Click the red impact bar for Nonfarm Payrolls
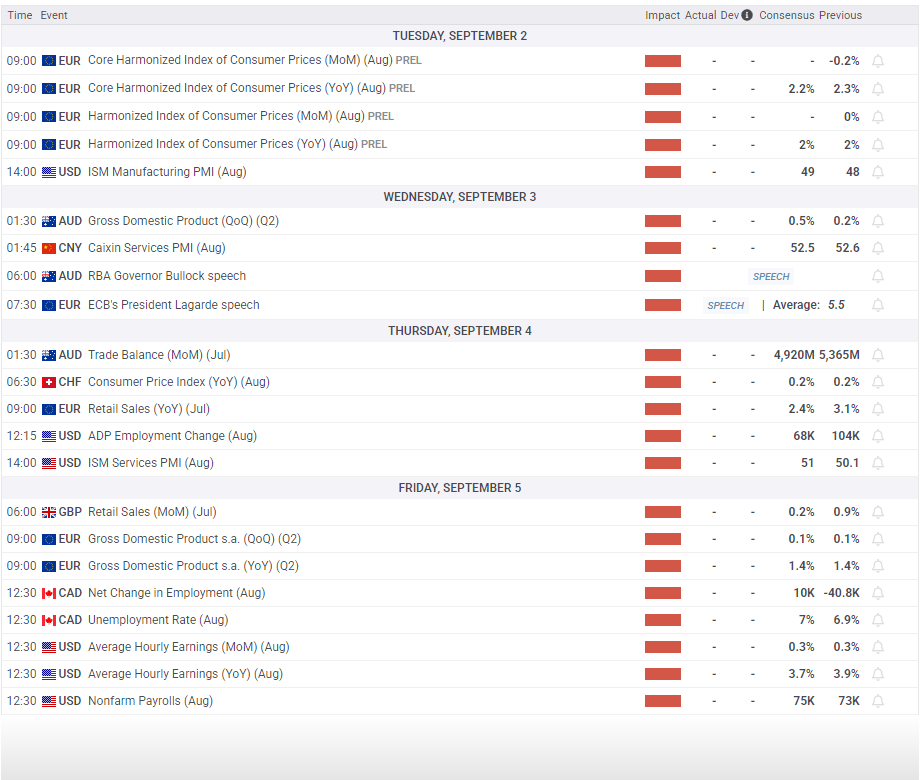Image resolution: width=921 pixels, height=780 pixels. [663, 701]
